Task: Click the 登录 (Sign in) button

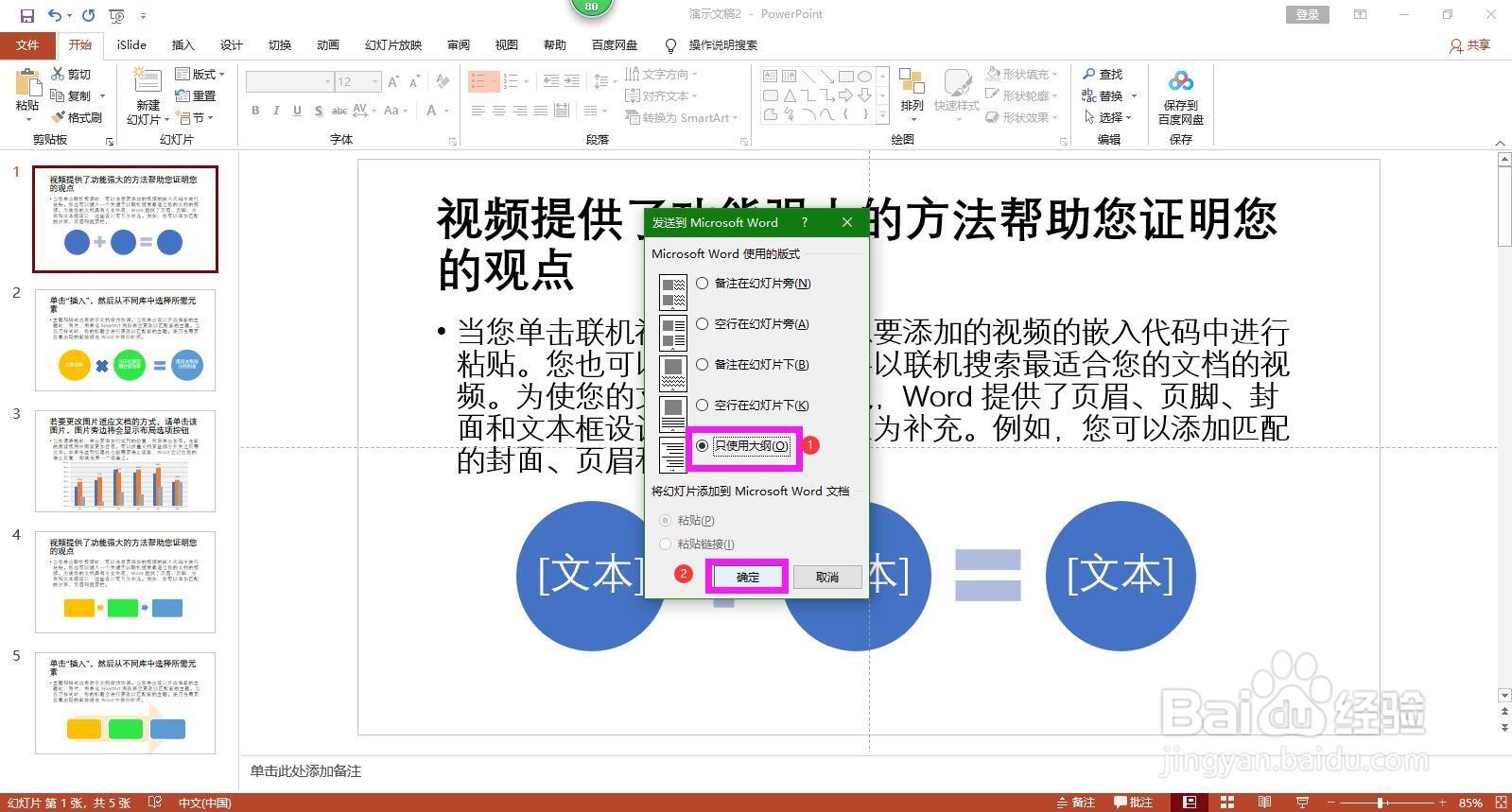Action: (x=1308, y=14)
